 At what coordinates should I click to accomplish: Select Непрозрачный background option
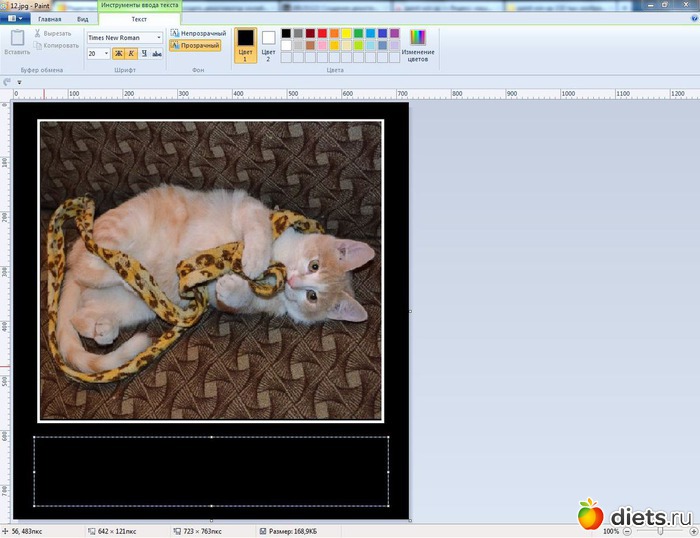pos(197,33)
